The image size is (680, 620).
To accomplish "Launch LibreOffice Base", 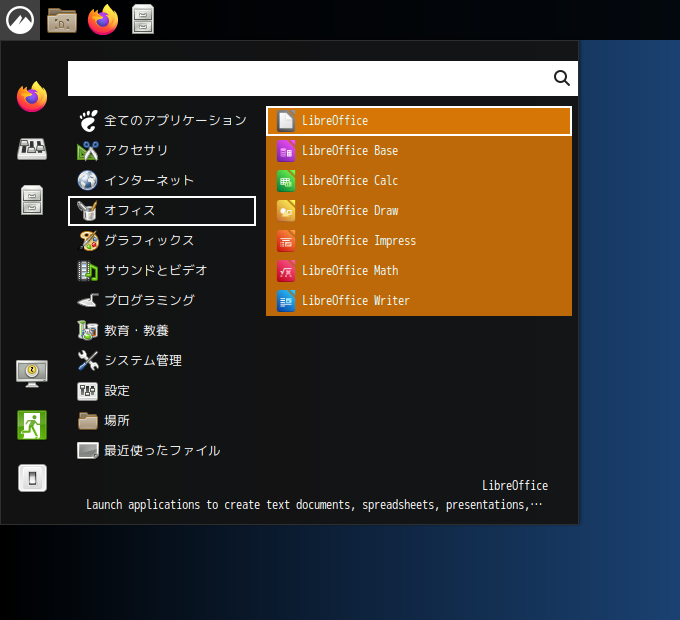I will pyautogui.click(x=419, y=151).
